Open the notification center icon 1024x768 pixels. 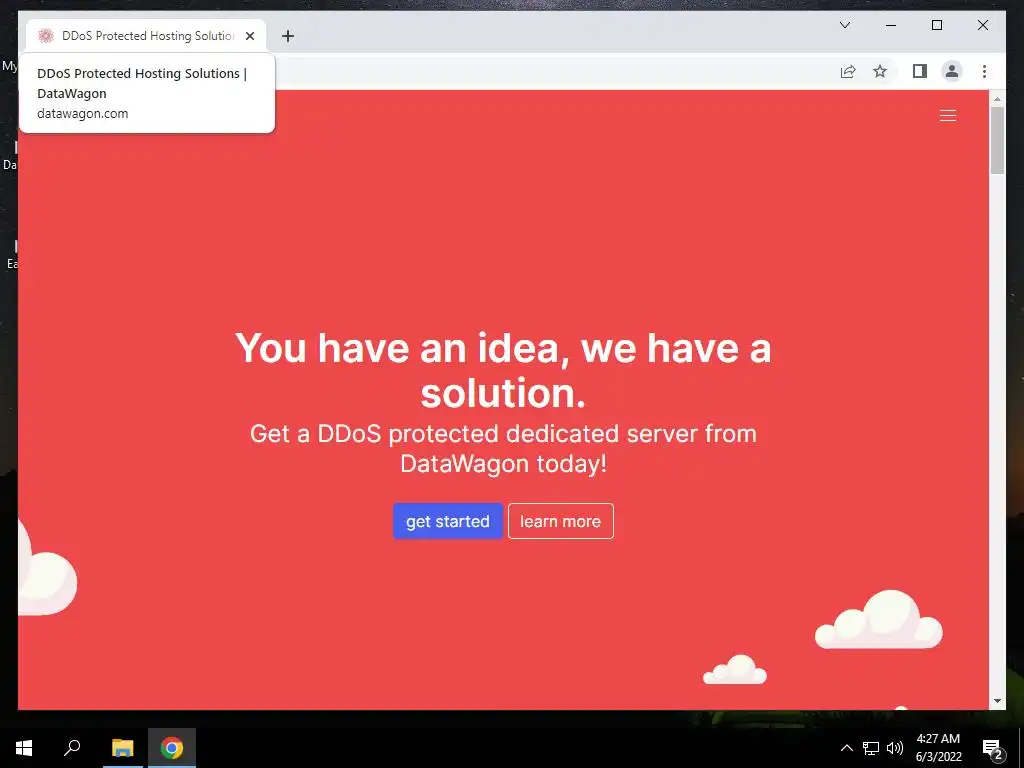[x=993, y=748]
